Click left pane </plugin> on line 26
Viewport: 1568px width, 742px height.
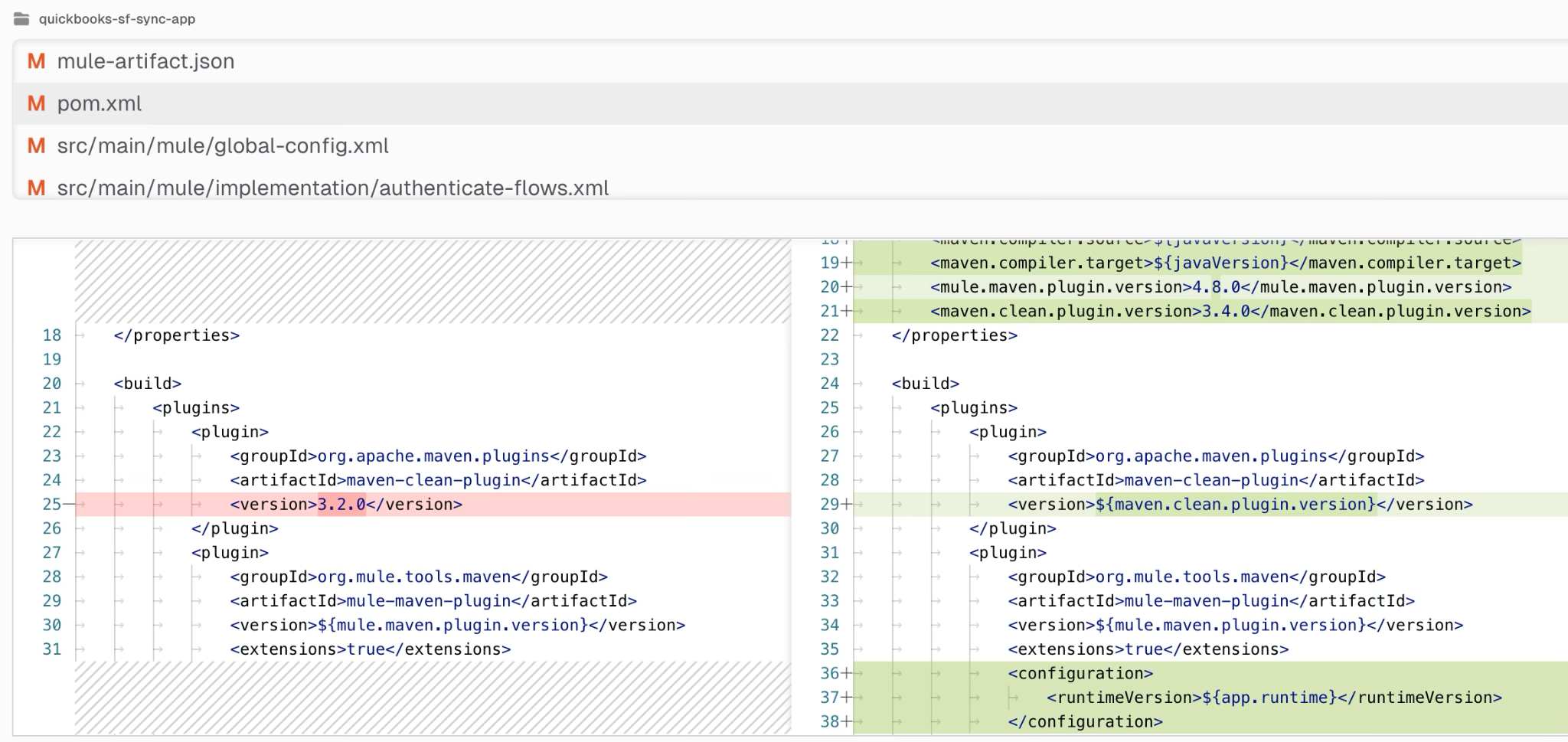(235, 528)
